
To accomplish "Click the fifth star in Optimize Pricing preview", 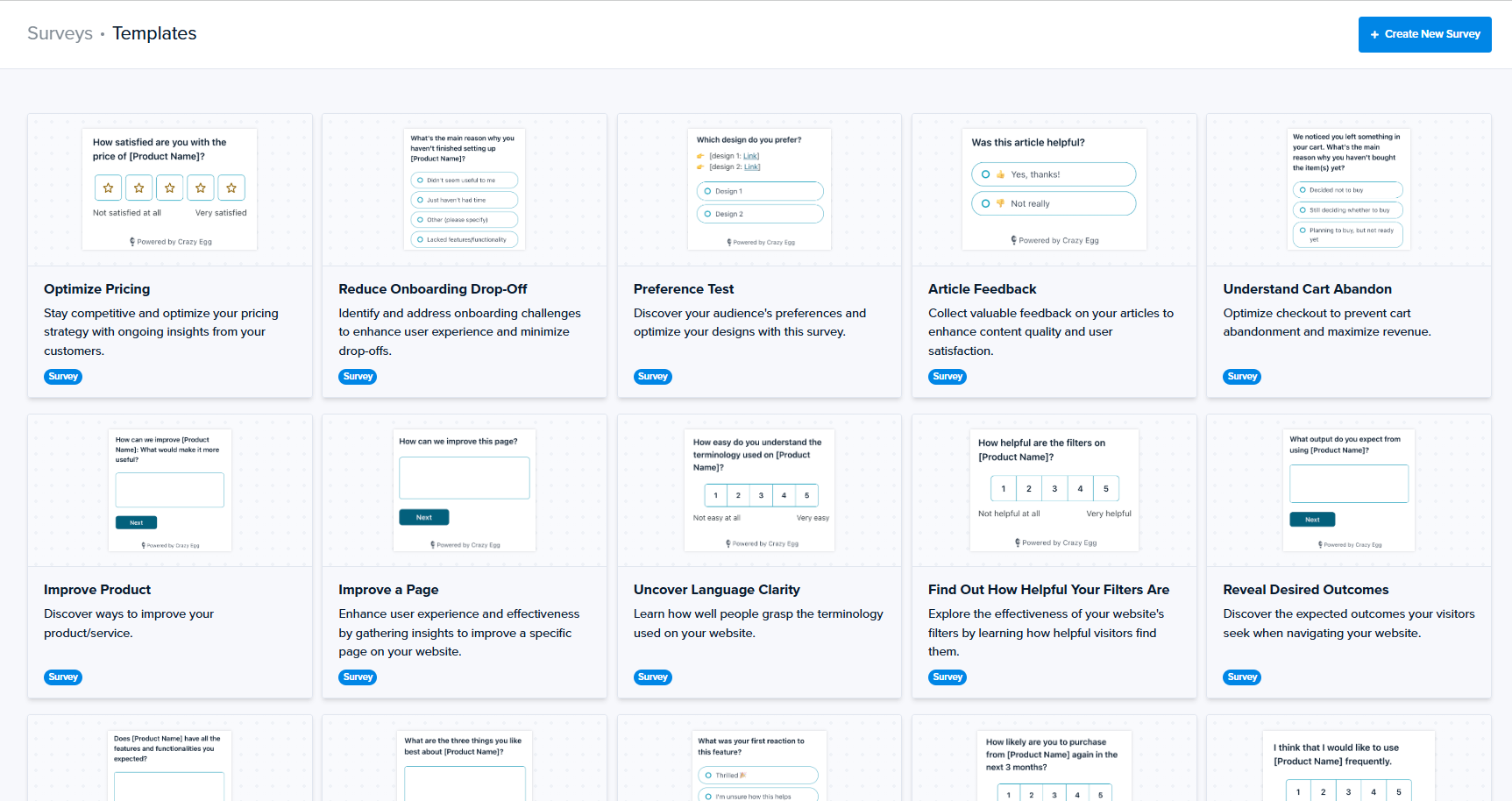I will [x=231, y=188].
